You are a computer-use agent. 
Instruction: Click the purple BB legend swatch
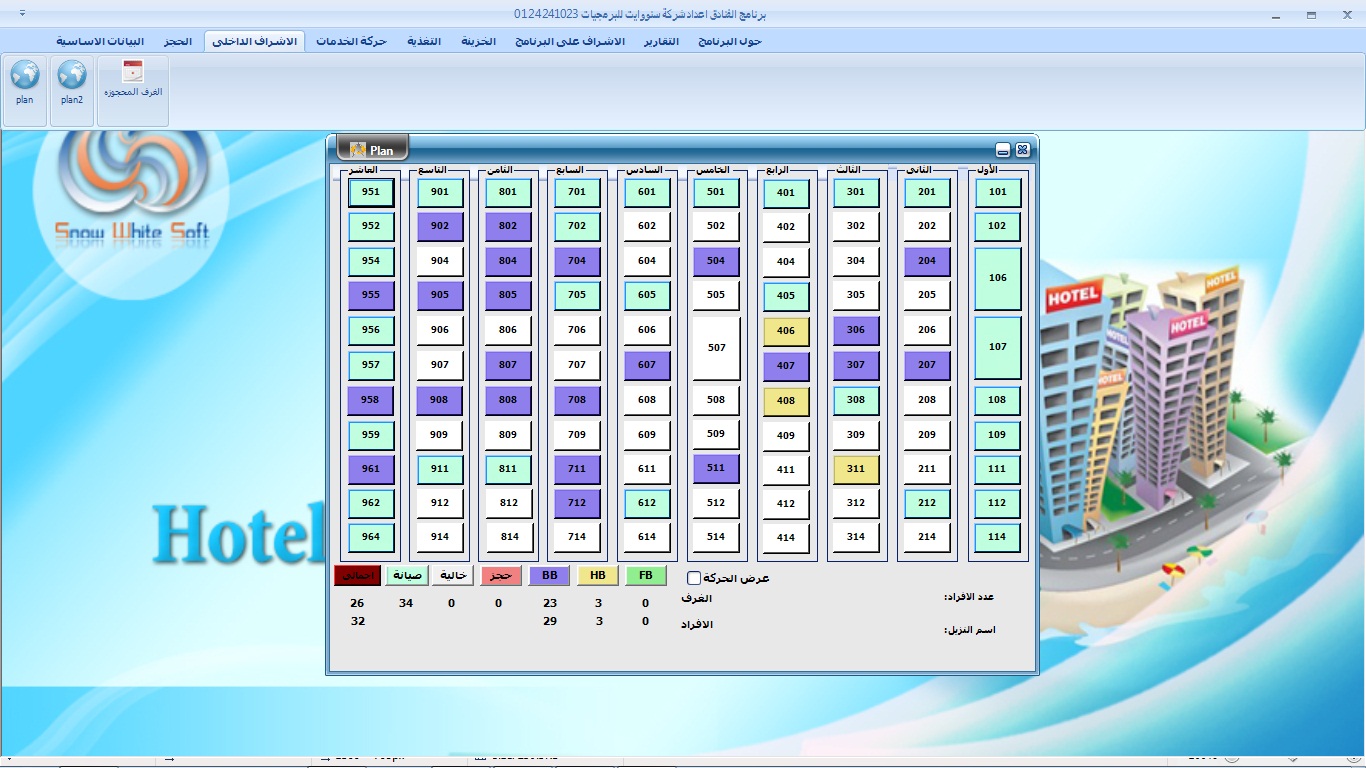[549, 576]
